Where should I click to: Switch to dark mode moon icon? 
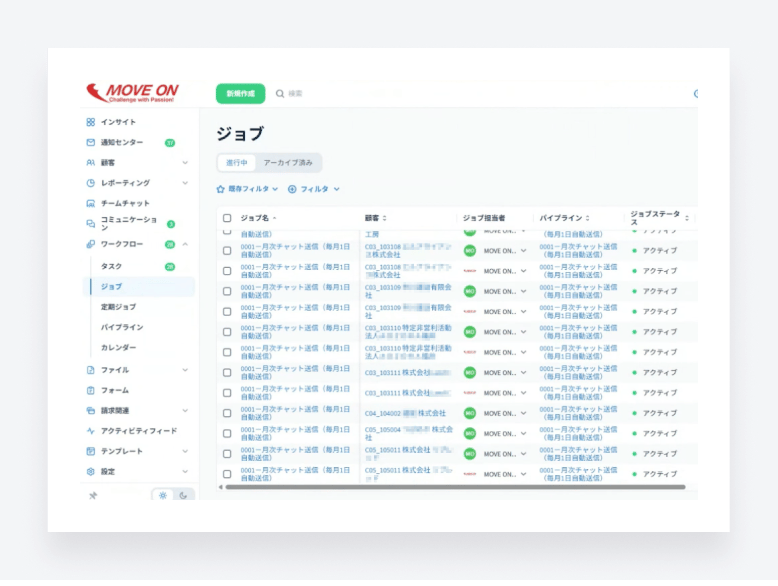point(183,495)
